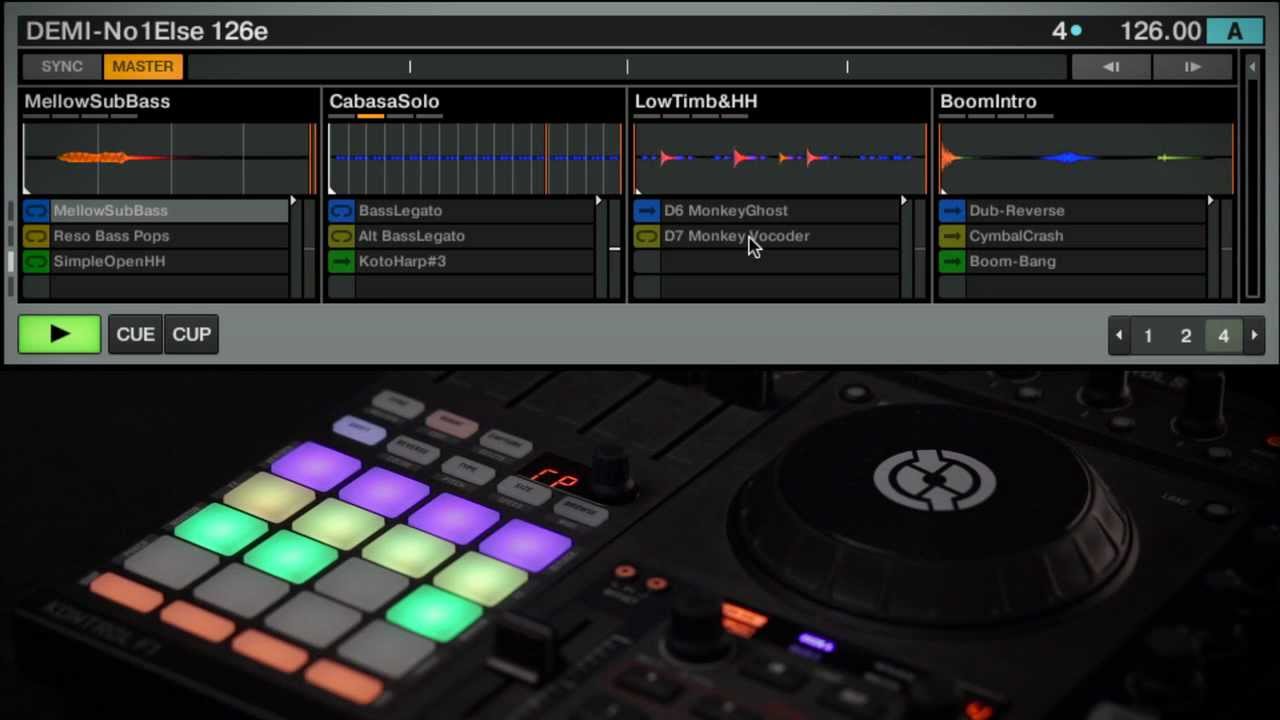Click the vertical scrollbar at the deck's right edge
This screenshot has height=720, width=1280.
(x=1252, y=191)
